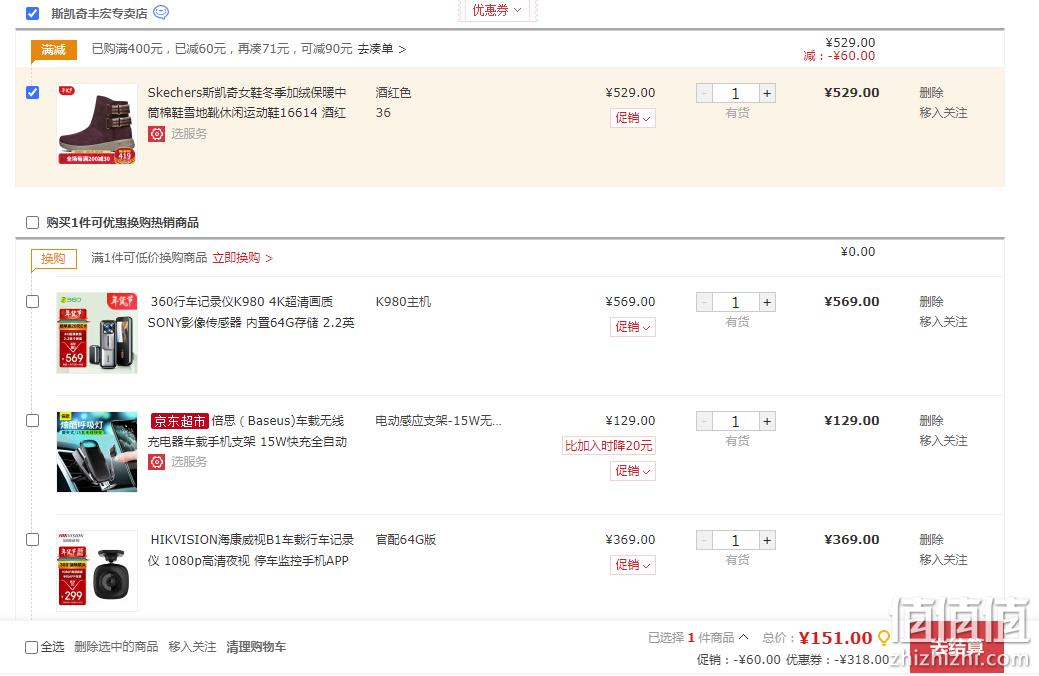Click the quantity field for Baseus charger

tap(736, 421)
